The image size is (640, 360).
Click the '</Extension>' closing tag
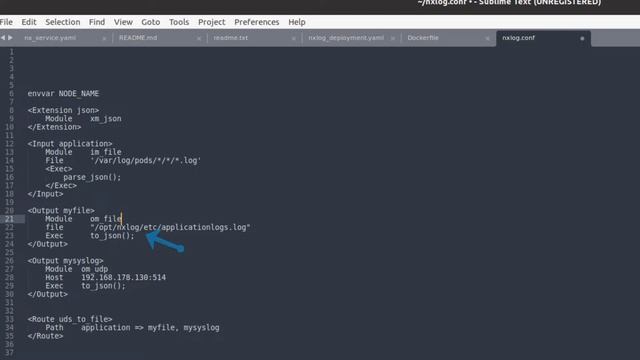click(x=54, y=127)
